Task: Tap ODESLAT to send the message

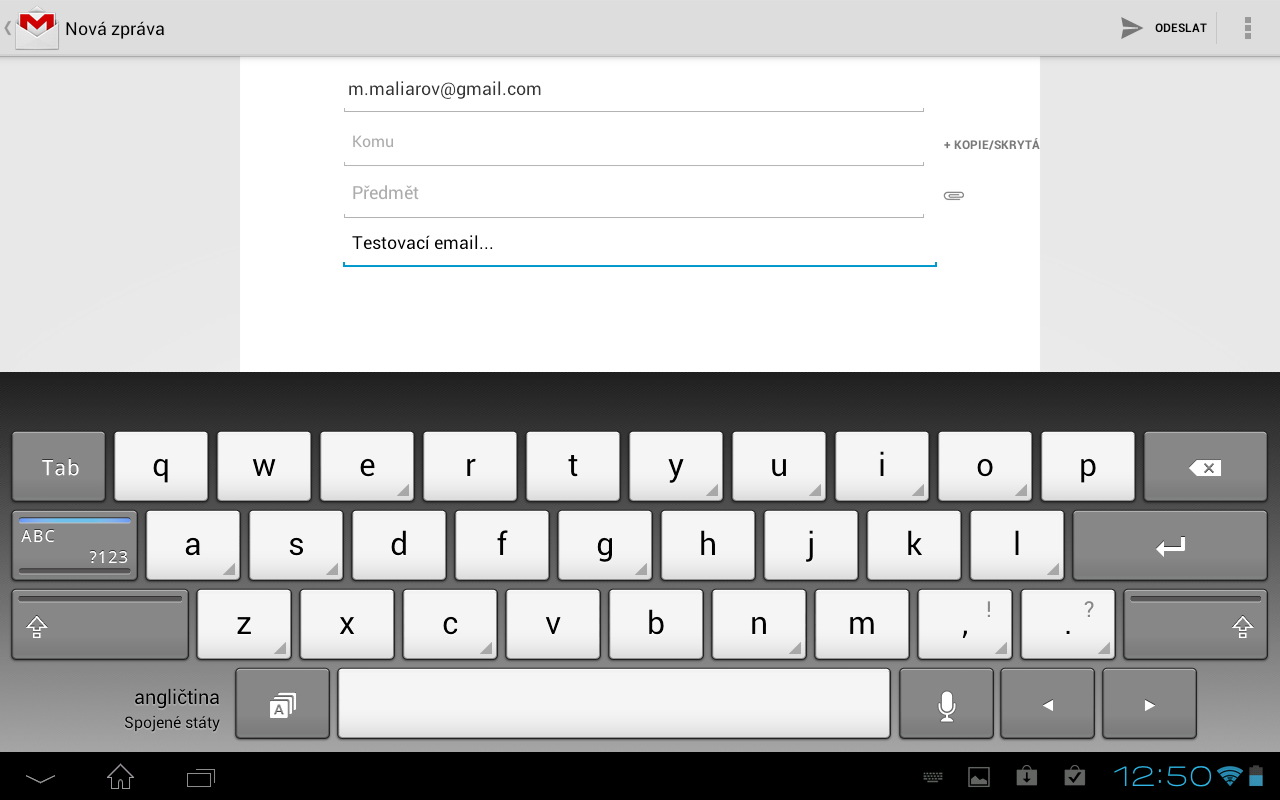Action: 1181,28
